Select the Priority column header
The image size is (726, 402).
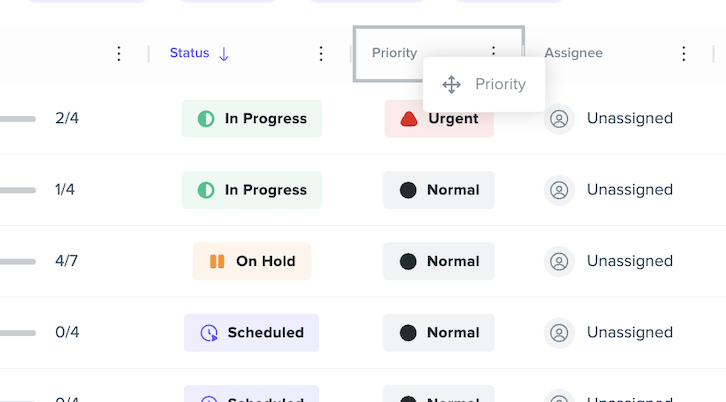point(394,53)
